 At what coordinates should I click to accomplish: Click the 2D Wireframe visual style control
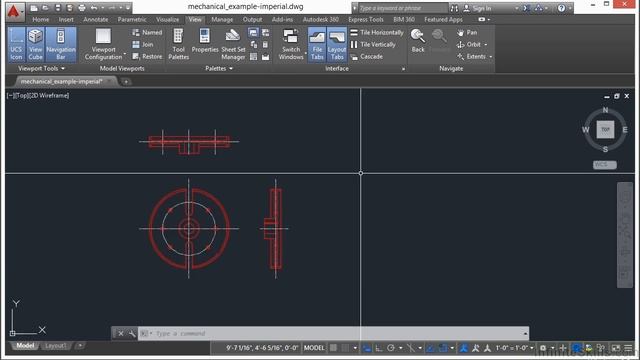pos(49,96)
